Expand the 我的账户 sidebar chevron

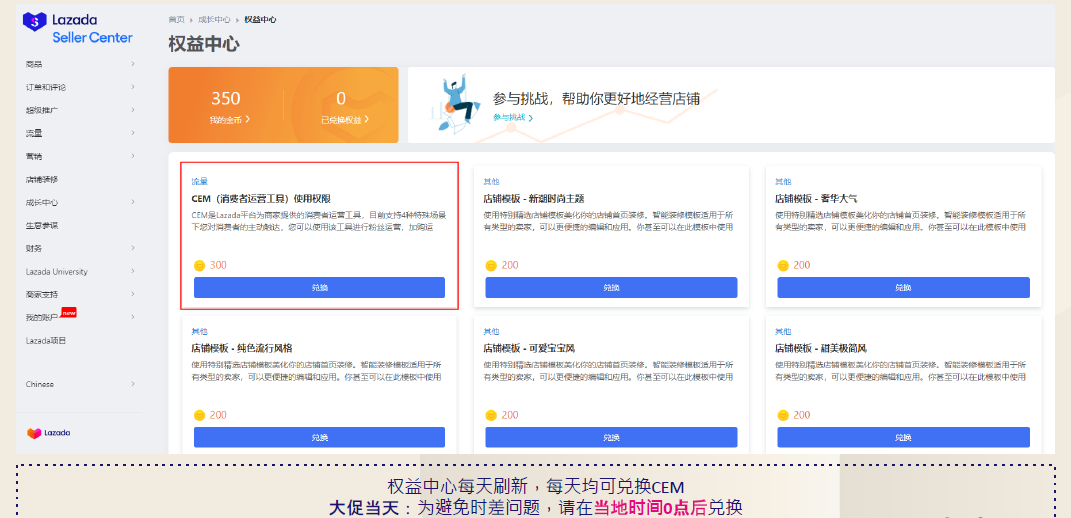click(133, 316)
